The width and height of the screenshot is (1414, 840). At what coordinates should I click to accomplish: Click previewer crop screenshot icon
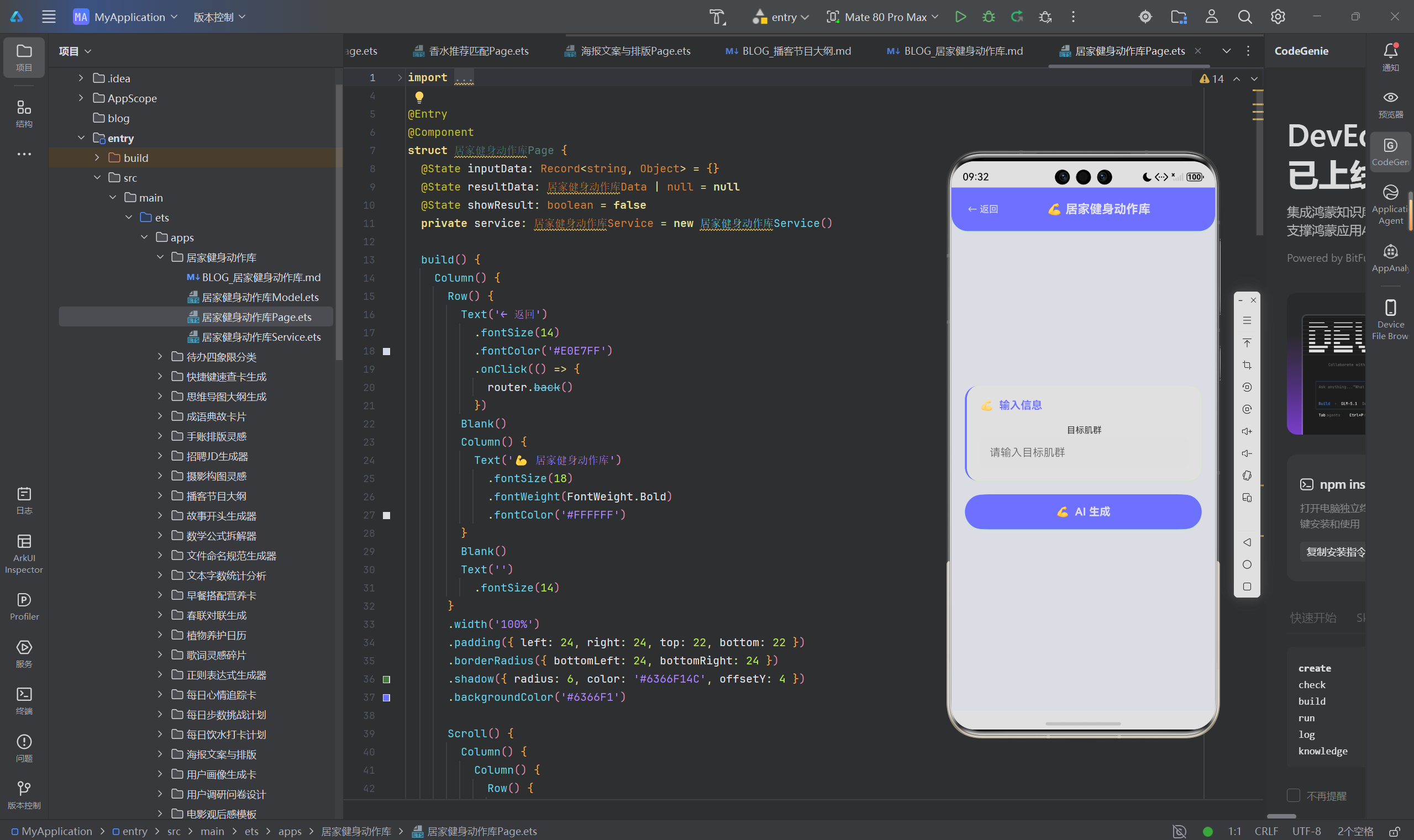click(x=1247, y=365)
